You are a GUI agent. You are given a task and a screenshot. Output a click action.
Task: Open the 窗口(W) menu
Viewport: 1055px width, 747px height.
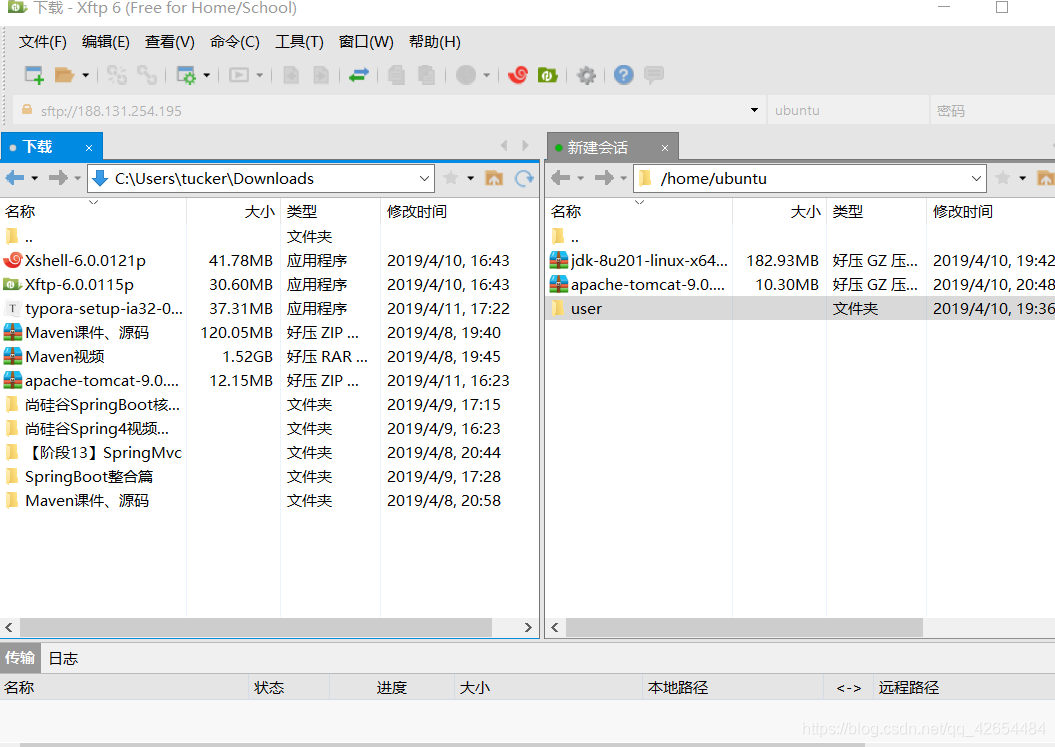pyautogui.click(x=366, y=42)
